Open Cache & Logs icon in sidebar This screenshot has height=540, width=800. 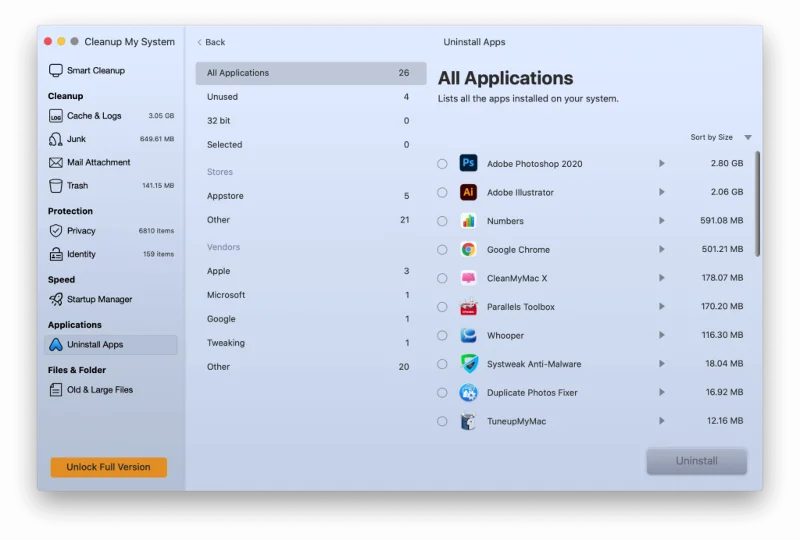coord(56,116)
